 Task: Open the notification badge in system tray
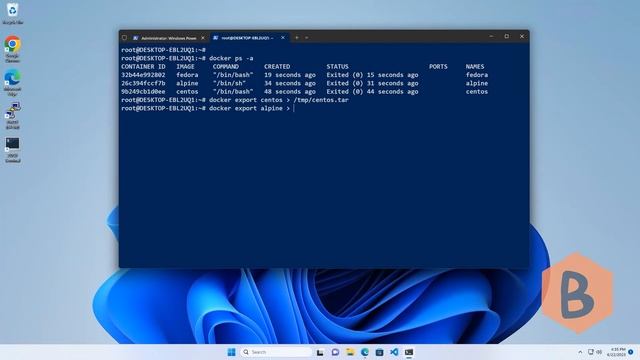point(631,352)
